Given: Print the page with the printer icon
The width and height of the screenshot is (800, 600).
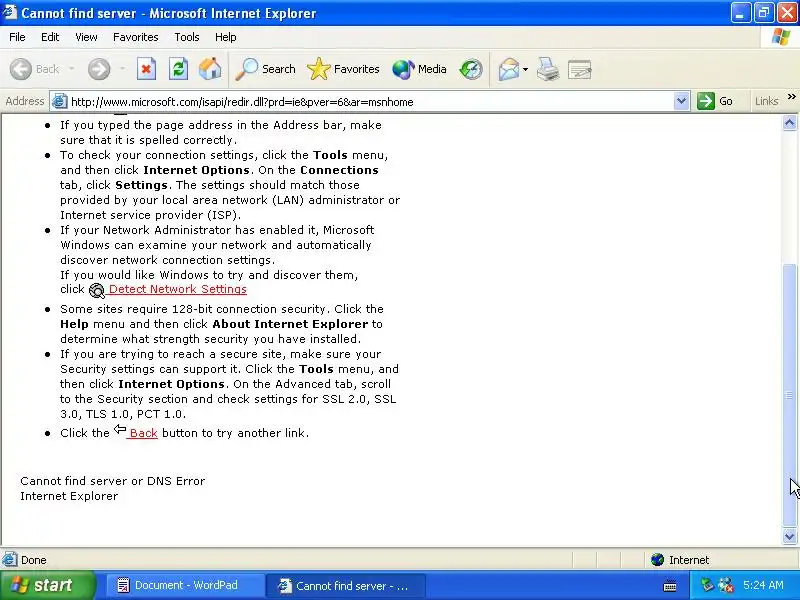Looking at the screenshot, I should coord(547,69).
